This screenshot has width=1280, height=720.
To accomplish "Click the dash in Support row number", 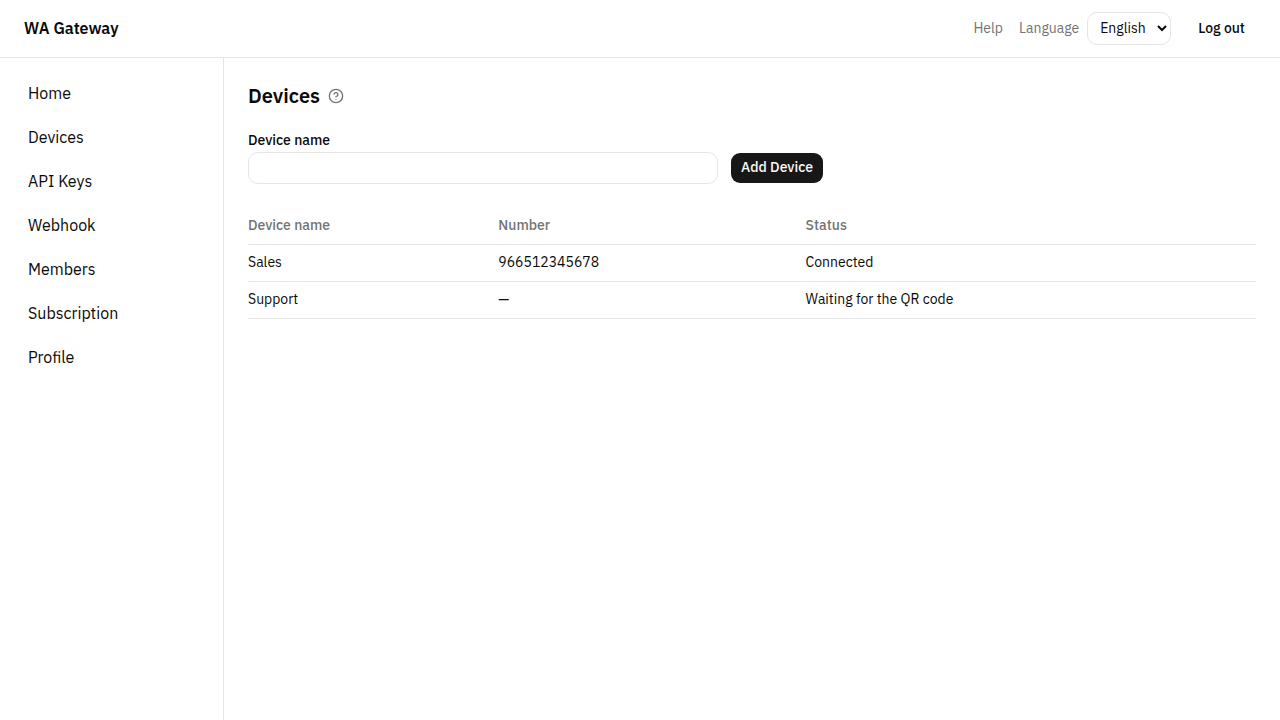I will 504,299.
